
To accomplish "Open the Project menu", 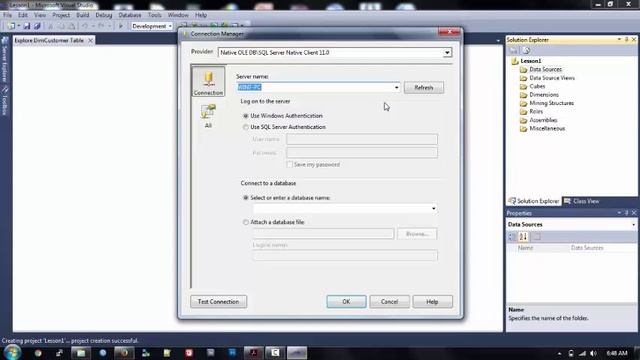I will pos(61,15).
